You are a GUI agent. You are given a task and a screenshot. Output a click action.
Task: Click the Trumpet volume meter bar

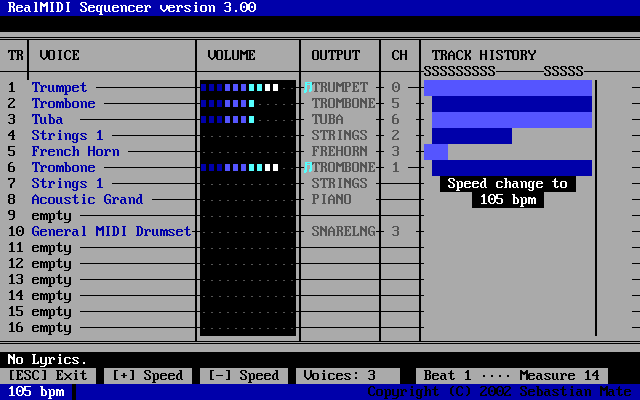point(240,88)
